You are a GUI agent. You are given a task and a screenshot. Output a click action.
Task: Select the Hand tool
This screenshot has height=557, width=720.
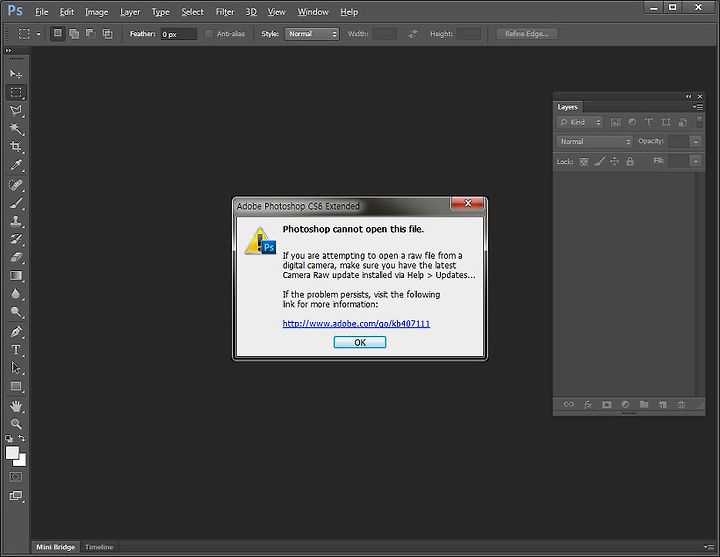[x=16, y=406]
